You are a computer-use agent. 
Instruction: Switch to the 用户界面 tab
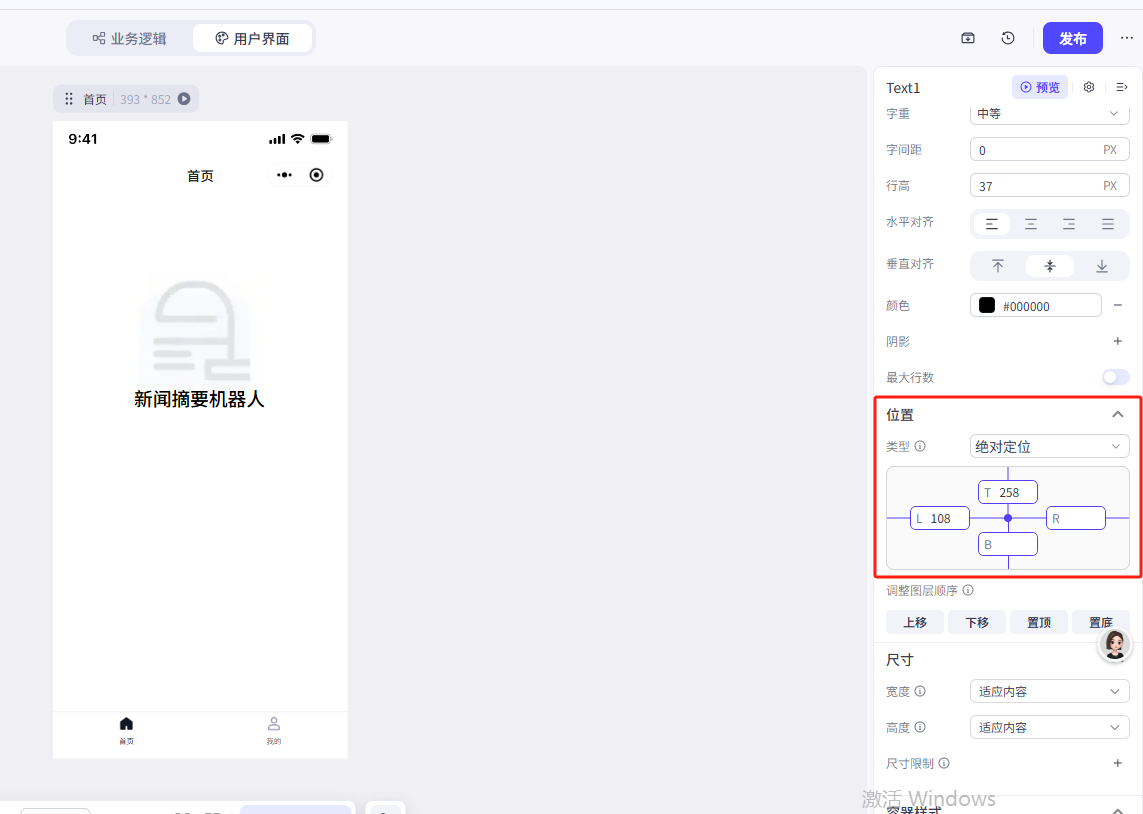[x=253, y=39]
